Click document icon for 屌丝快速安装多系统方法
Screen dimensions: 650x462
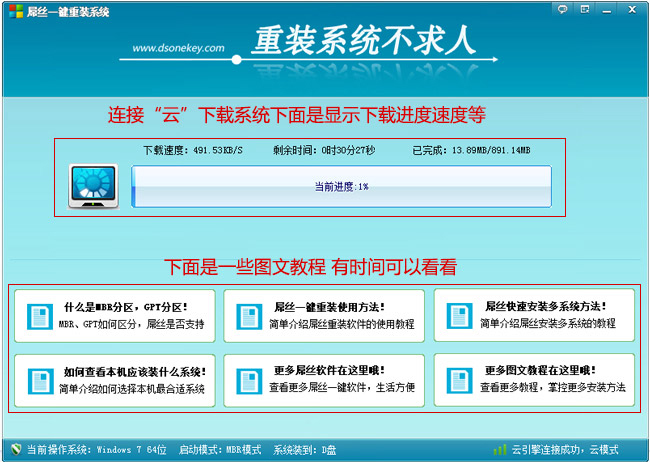[456, 315]
